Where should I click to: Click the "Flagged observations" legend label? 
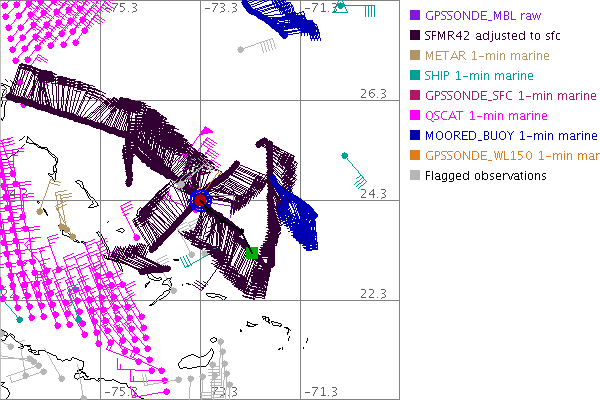tap(485, 176)
